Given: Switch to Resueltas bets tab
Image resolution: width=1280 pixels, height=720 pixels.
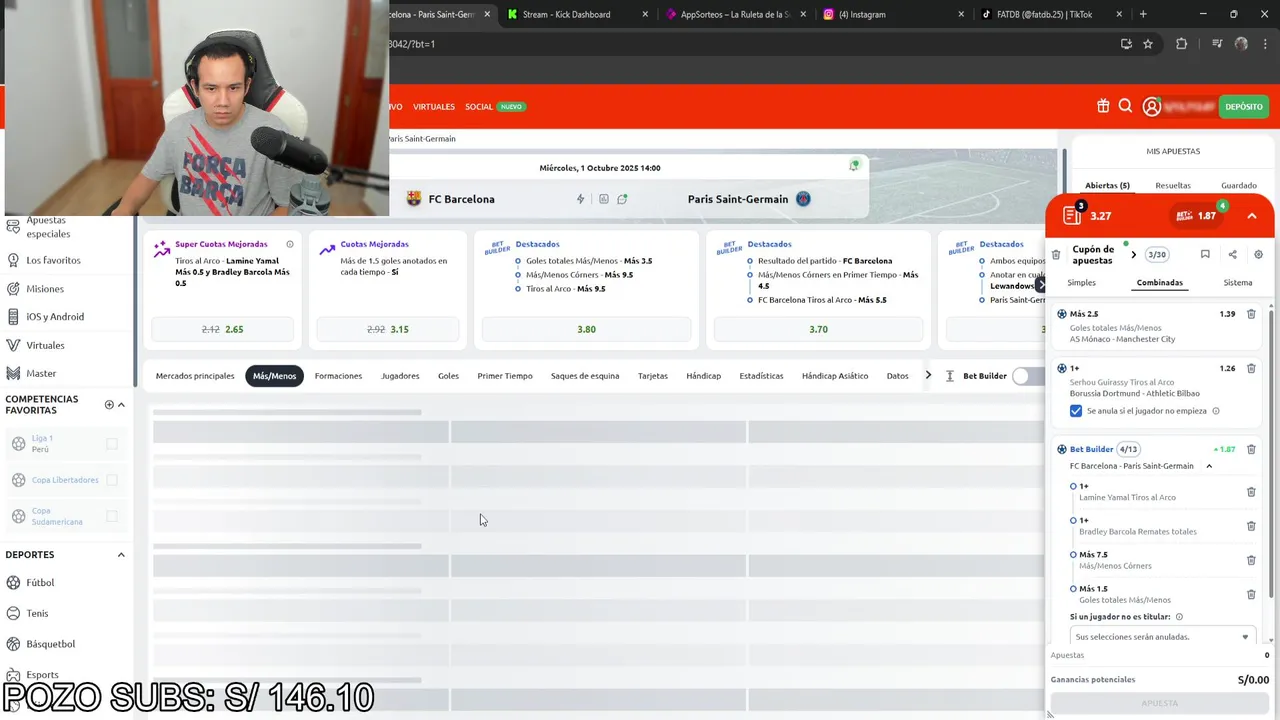Looking at the screenshot, I should click(x=1173, y=185).
